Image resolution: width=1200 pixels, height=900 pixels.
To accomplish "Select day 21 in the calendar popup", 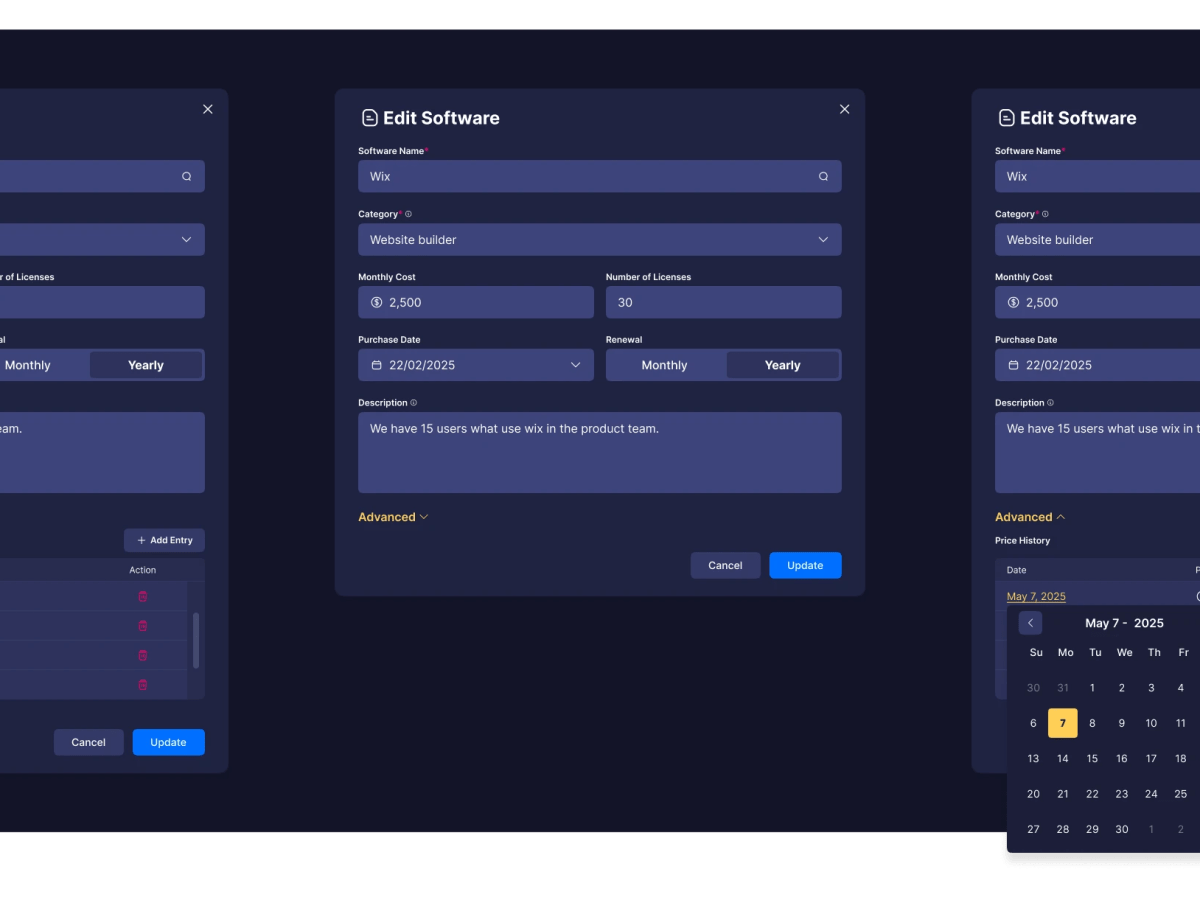I will [1063, 794].
